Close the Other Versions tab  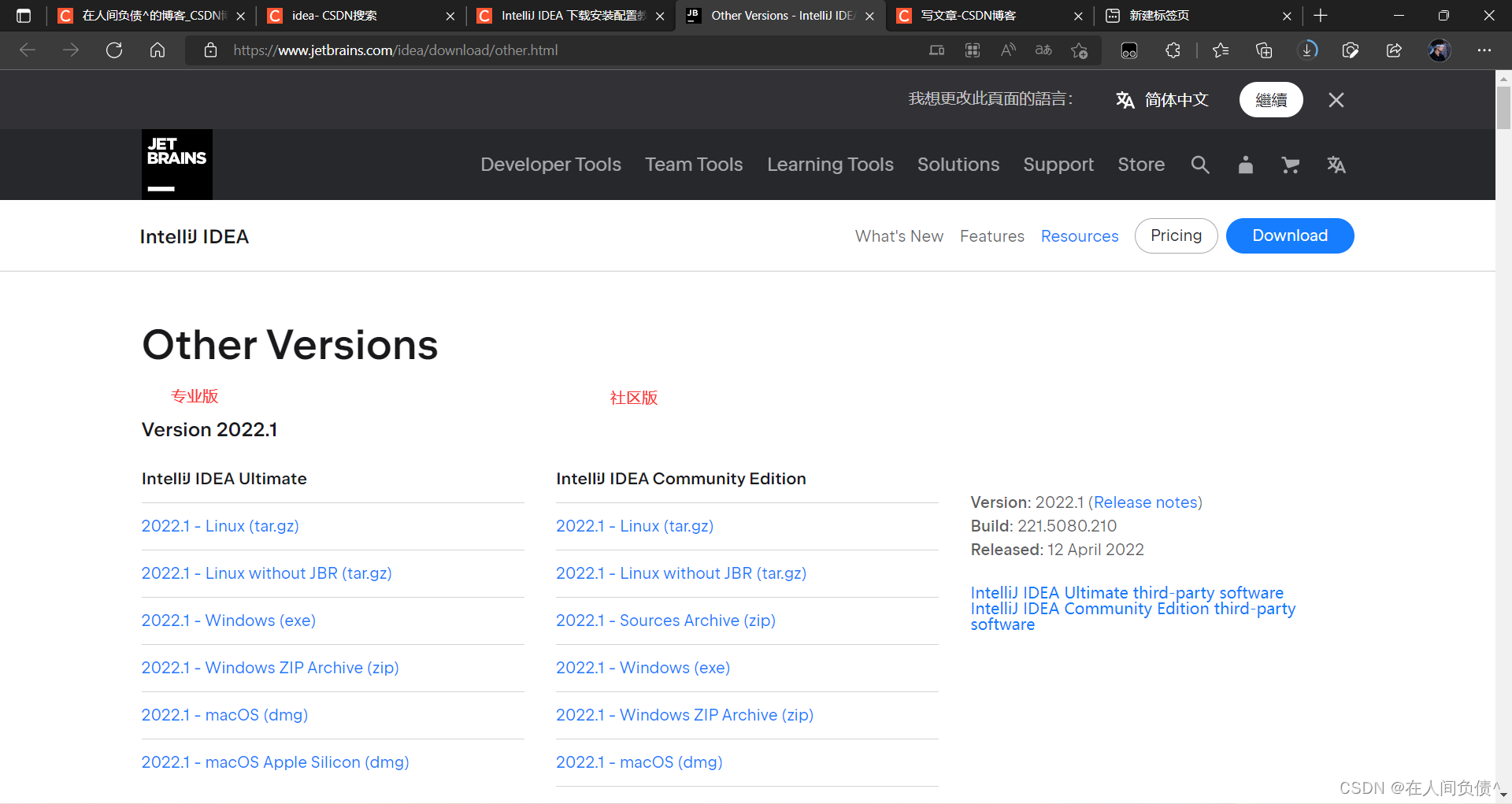pos(869,16)
